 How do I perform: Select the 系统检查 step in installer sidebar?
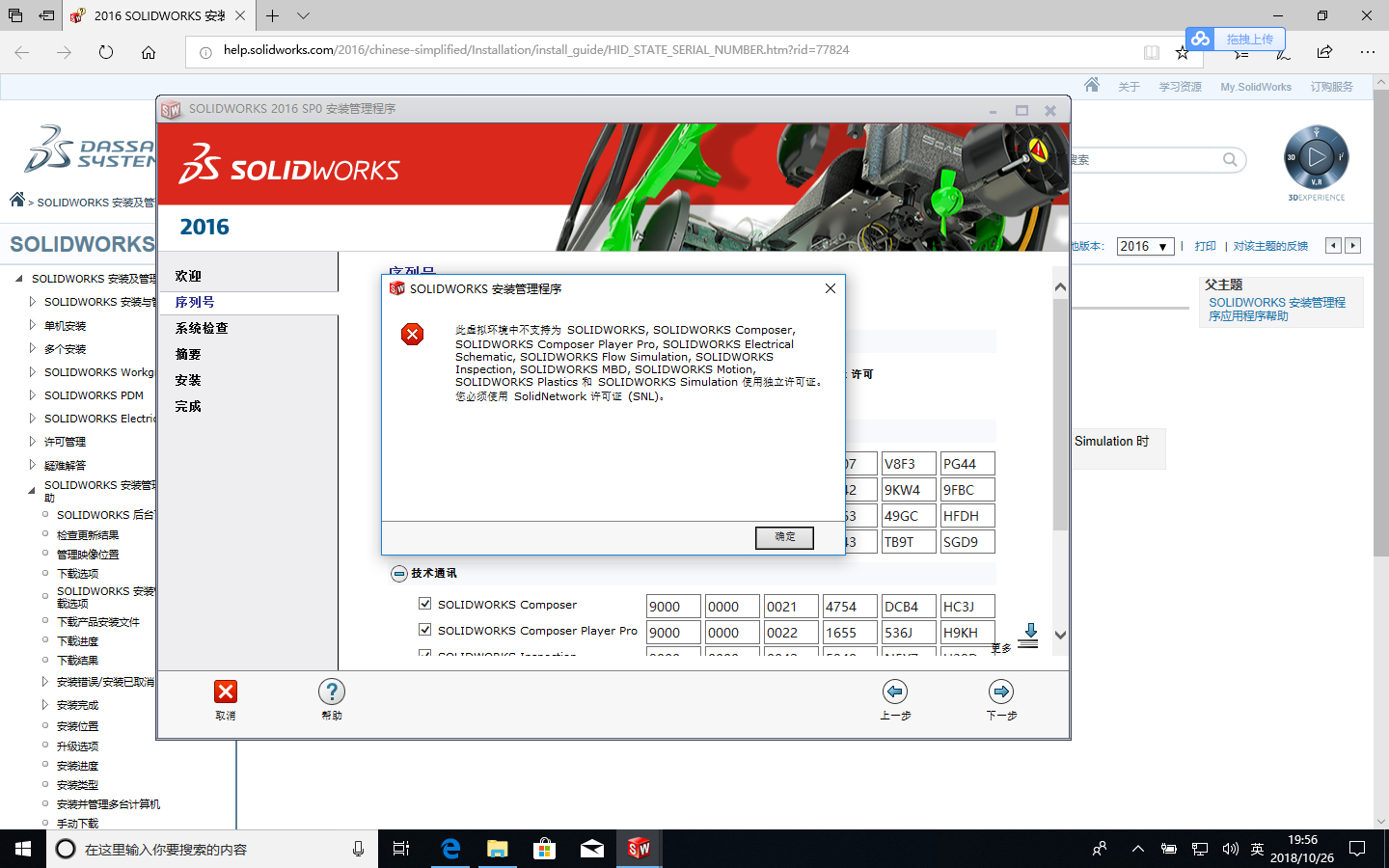coord(202,328)
